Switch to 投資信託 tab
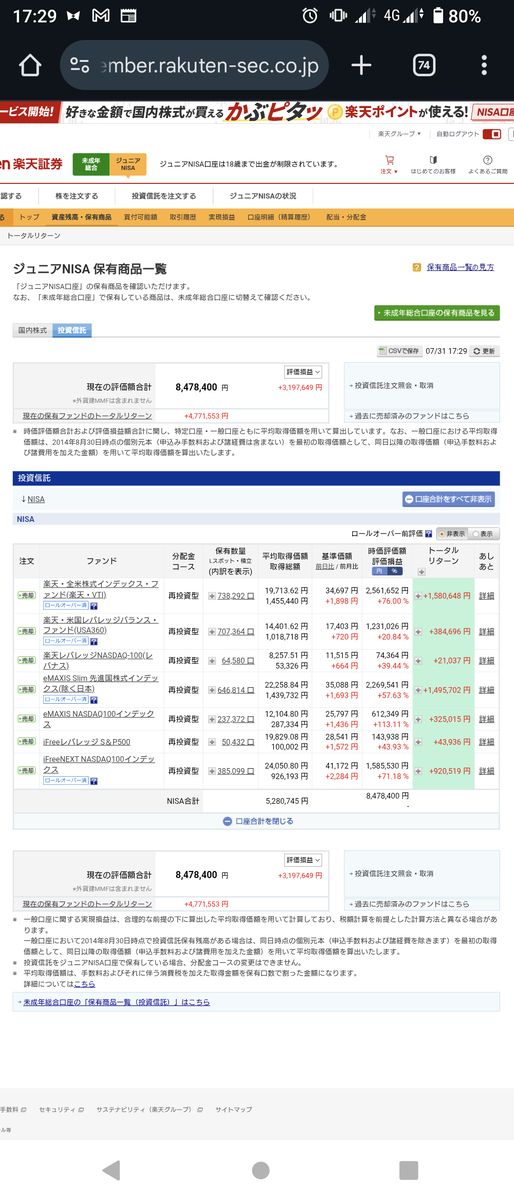The width and height of the screenshot is (514, 1200). 71,330
